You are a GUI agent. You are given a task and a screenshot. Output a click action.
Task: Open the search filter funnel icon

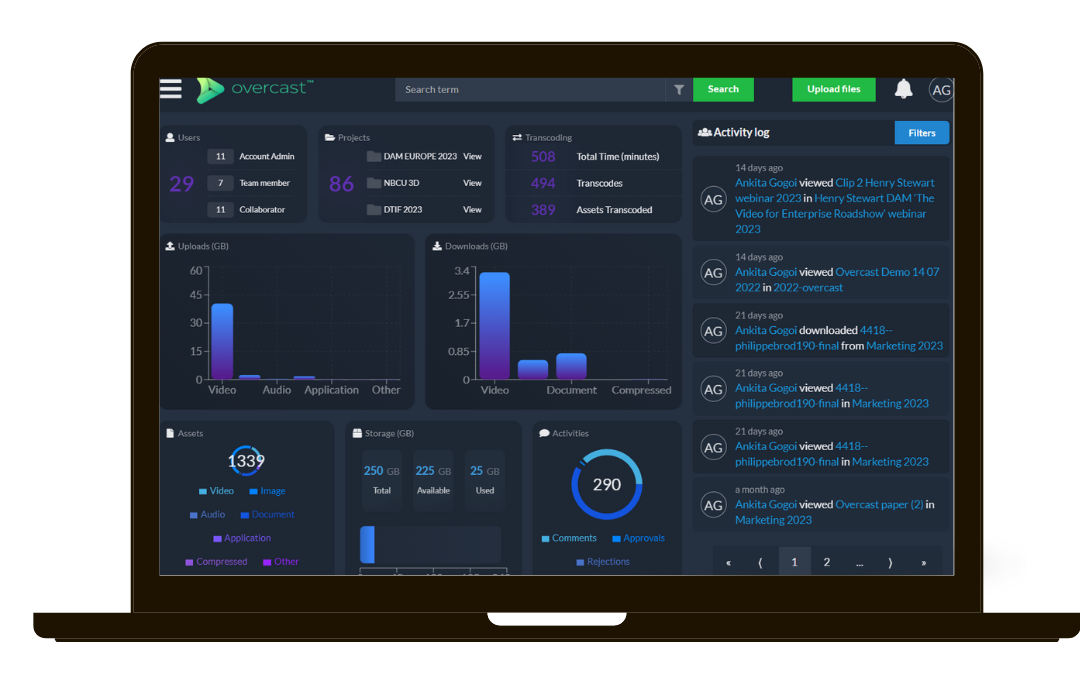[x=679, y=90]
